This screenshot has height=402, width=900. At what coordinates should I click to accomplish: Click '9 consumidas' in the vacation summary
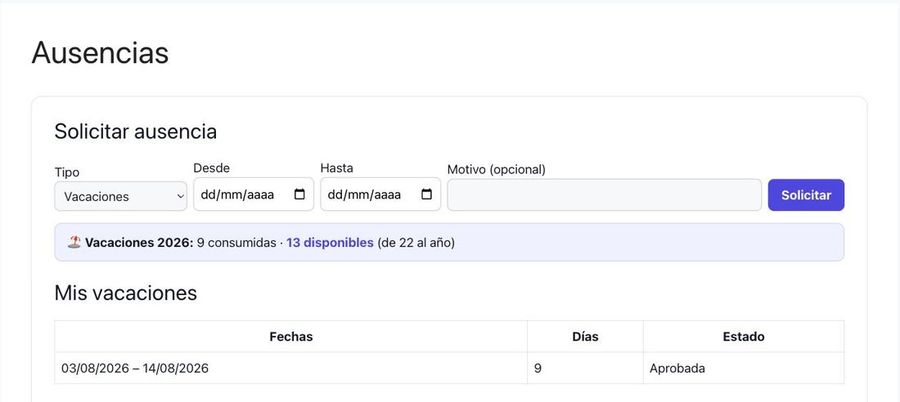pyautogui.click(x=236, y=242)
